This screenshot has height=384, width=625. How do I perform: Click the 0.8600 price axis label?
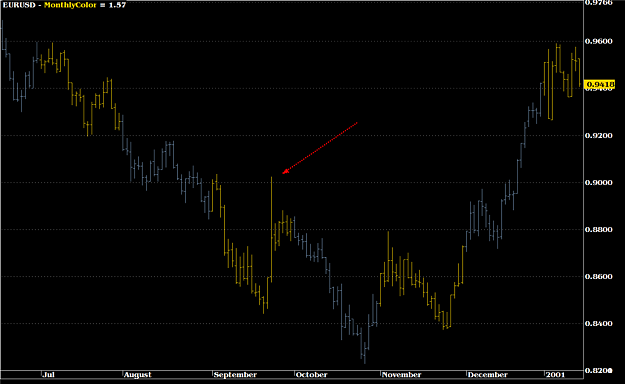click(599, 277)
